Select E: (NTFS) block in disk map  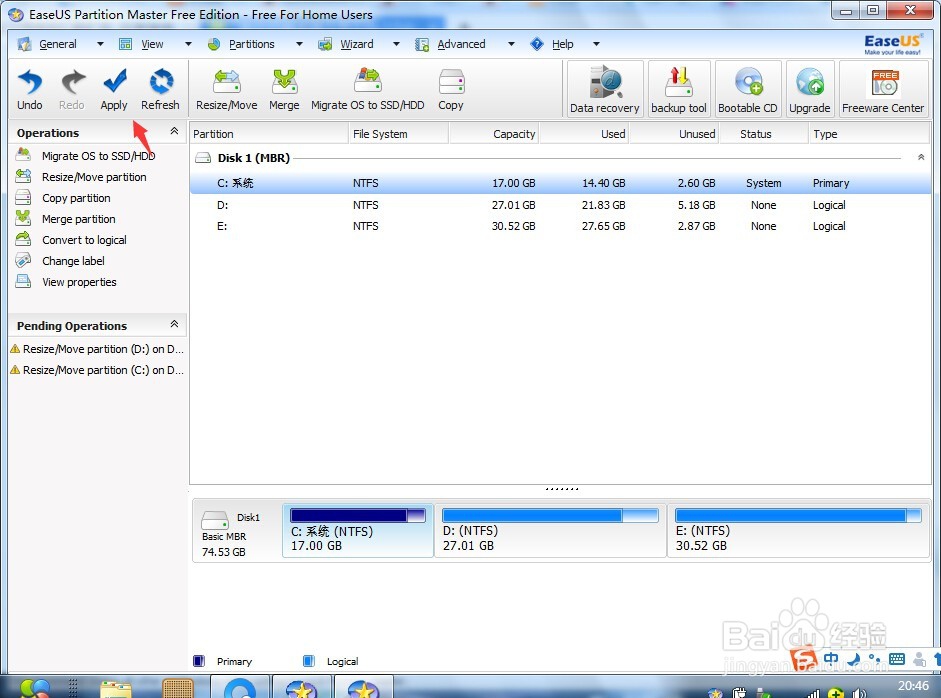tap(799, 531)
